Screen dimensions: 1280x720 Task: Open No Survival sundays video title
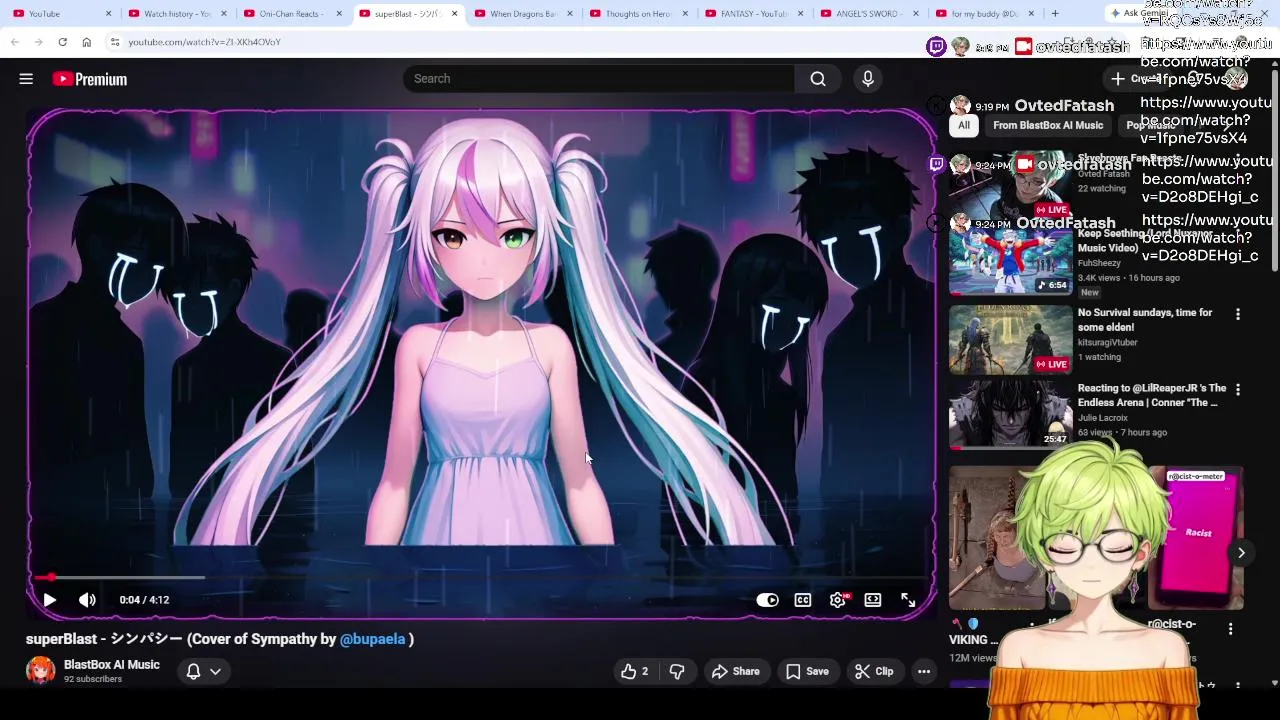(x=1145, y=320)
